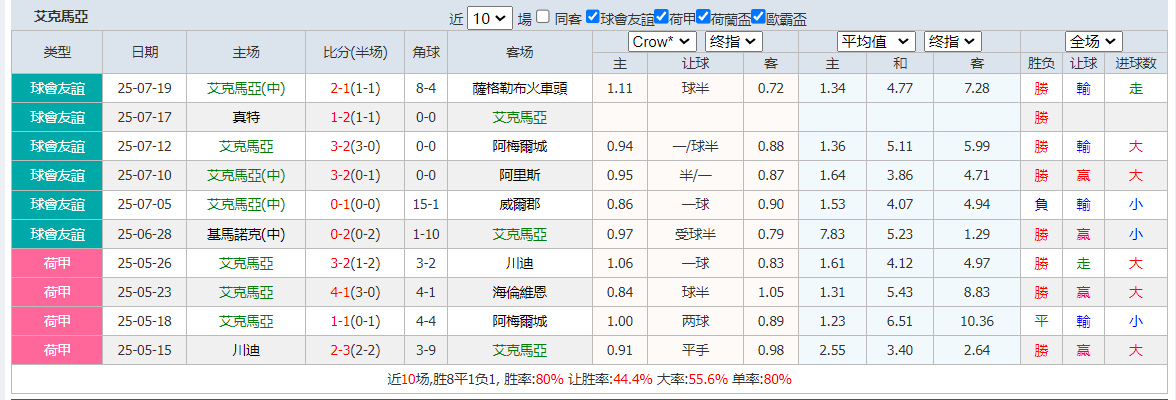The image size is (1176, 400).
Task: Toggle the 歐霸盃 checkbox
Action: (x=758, y=17)
